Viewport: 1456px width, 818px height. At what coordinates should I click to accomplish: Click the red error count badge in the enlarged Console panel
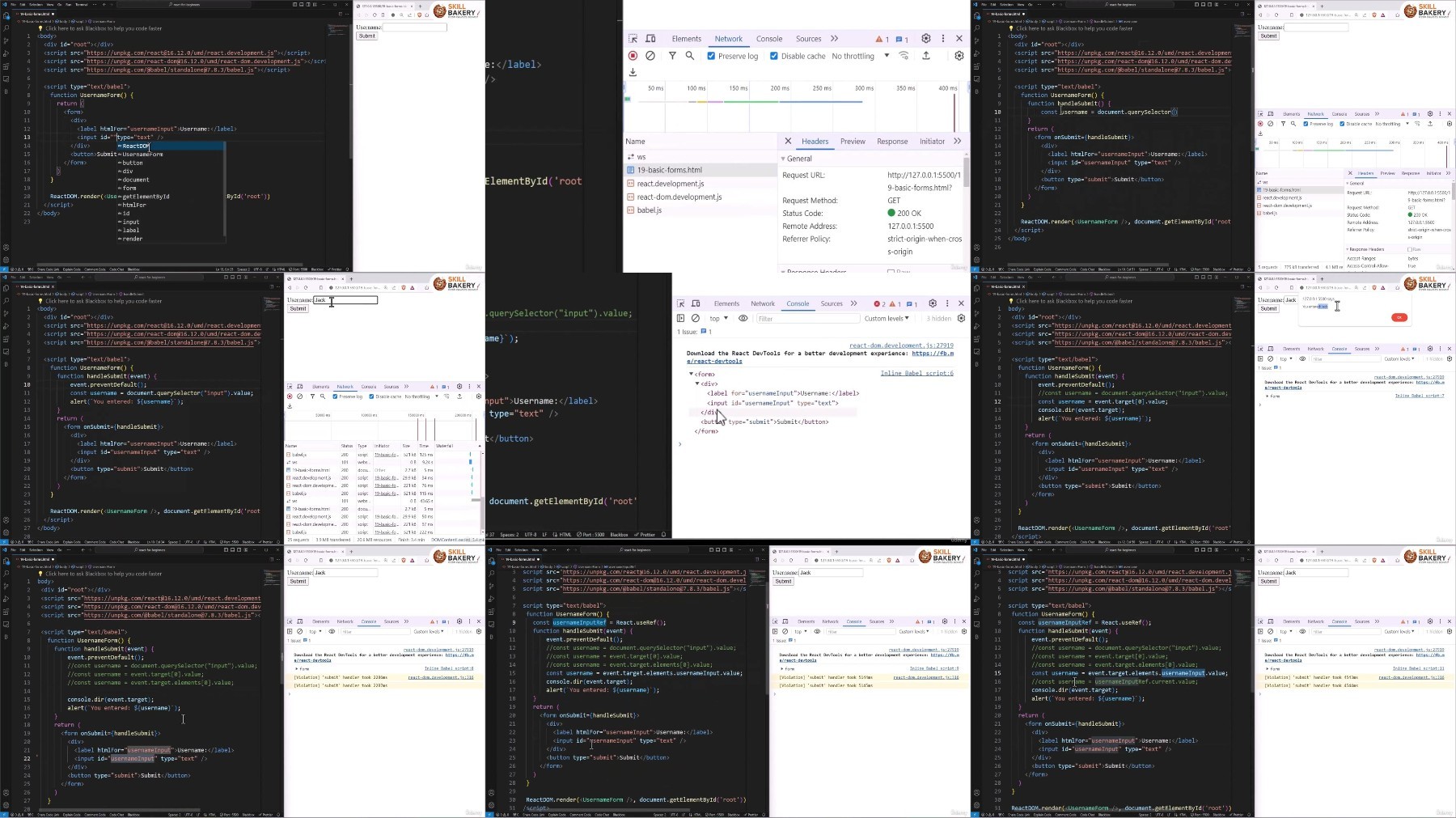[x=879, y=304]
